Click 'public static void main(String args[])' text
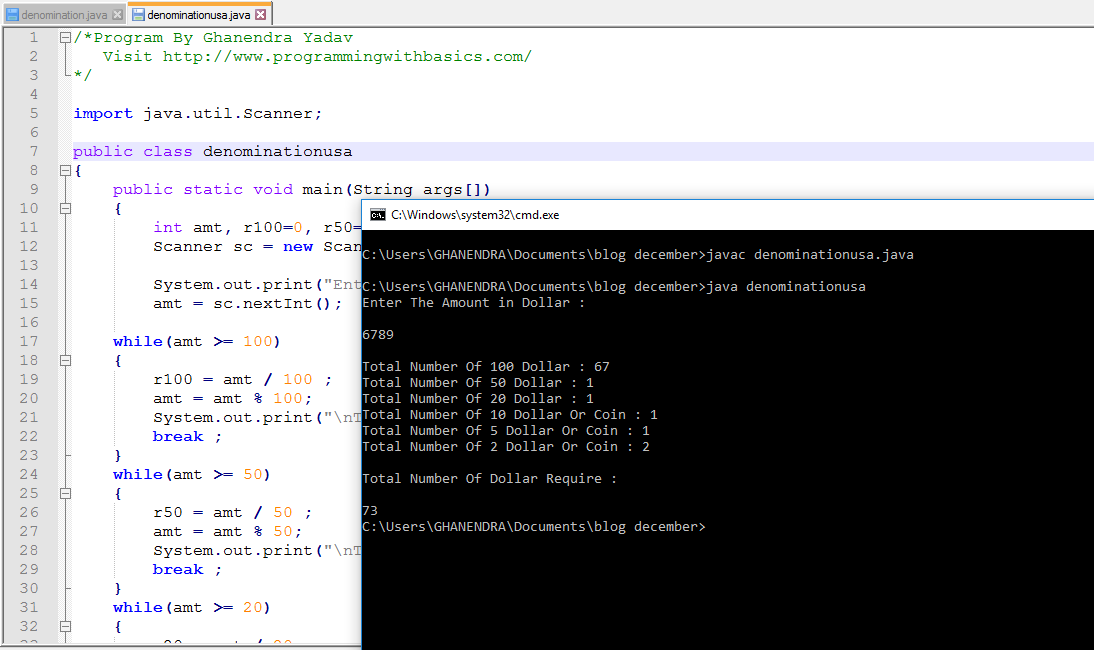This screenshot has height=650, width=1094. 301,190
